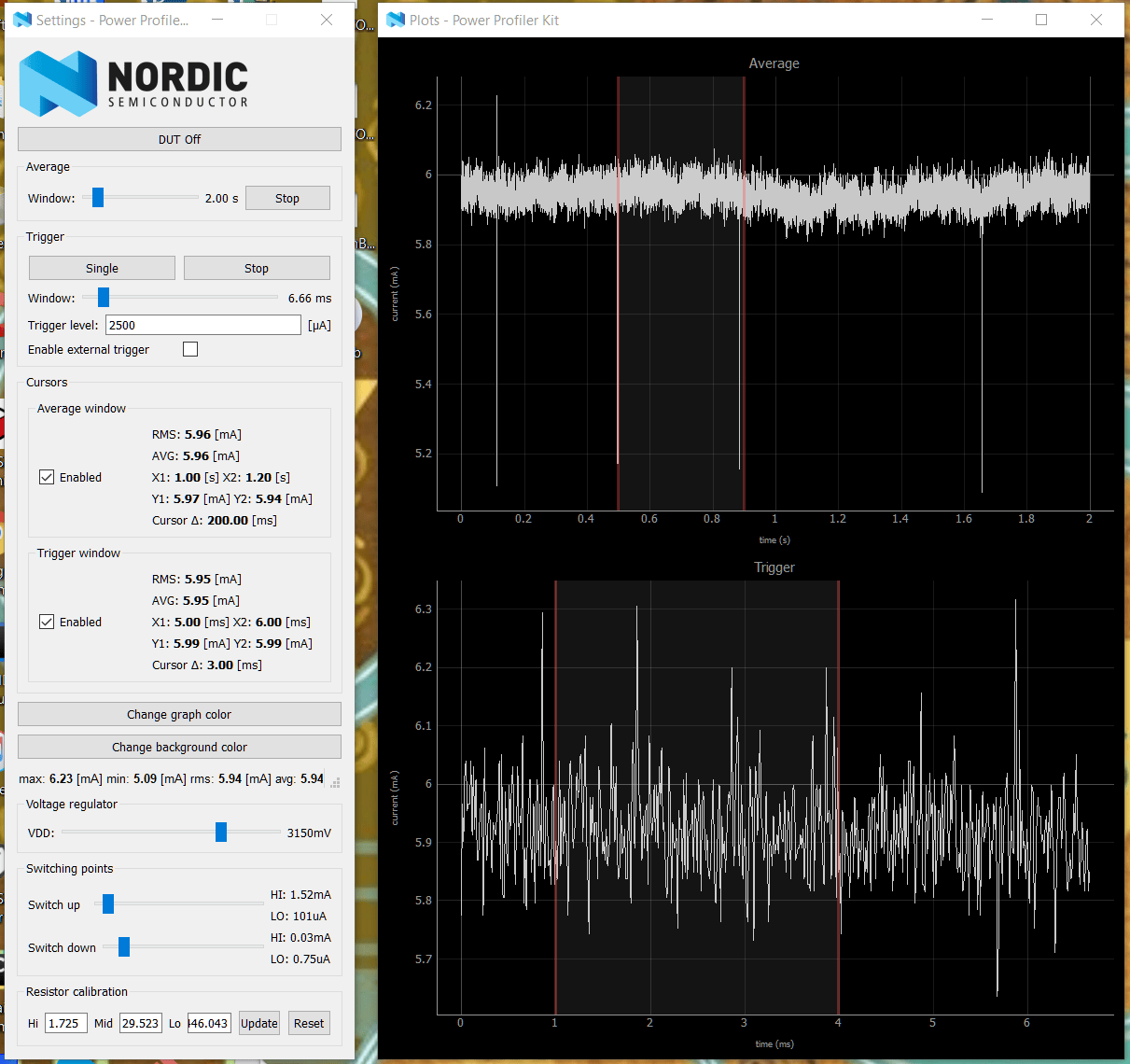The image size is (1130, 1064).
Task: Click the Switch up slider handle
Action: tap(108, 903)
